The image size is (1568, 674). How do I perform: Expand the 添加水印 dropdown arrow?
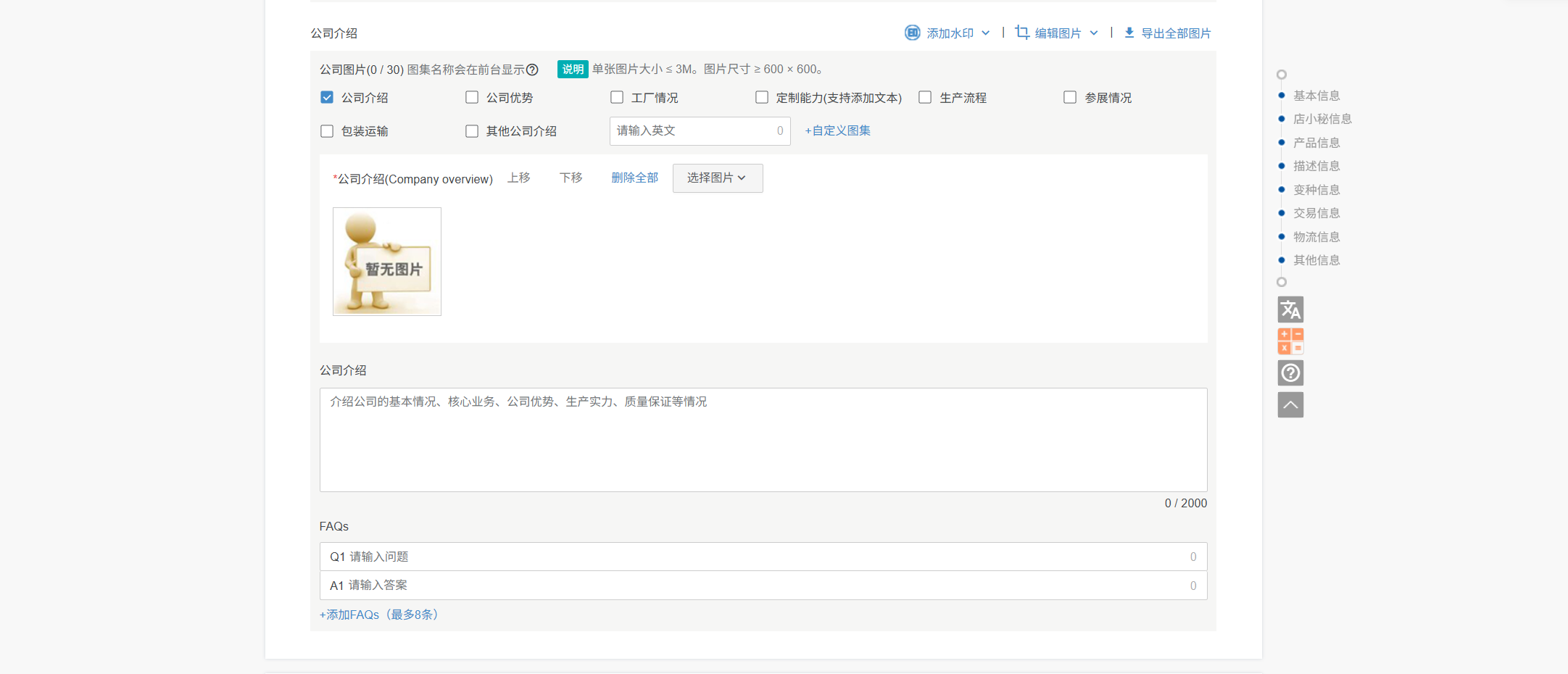(x=985, y=33)
